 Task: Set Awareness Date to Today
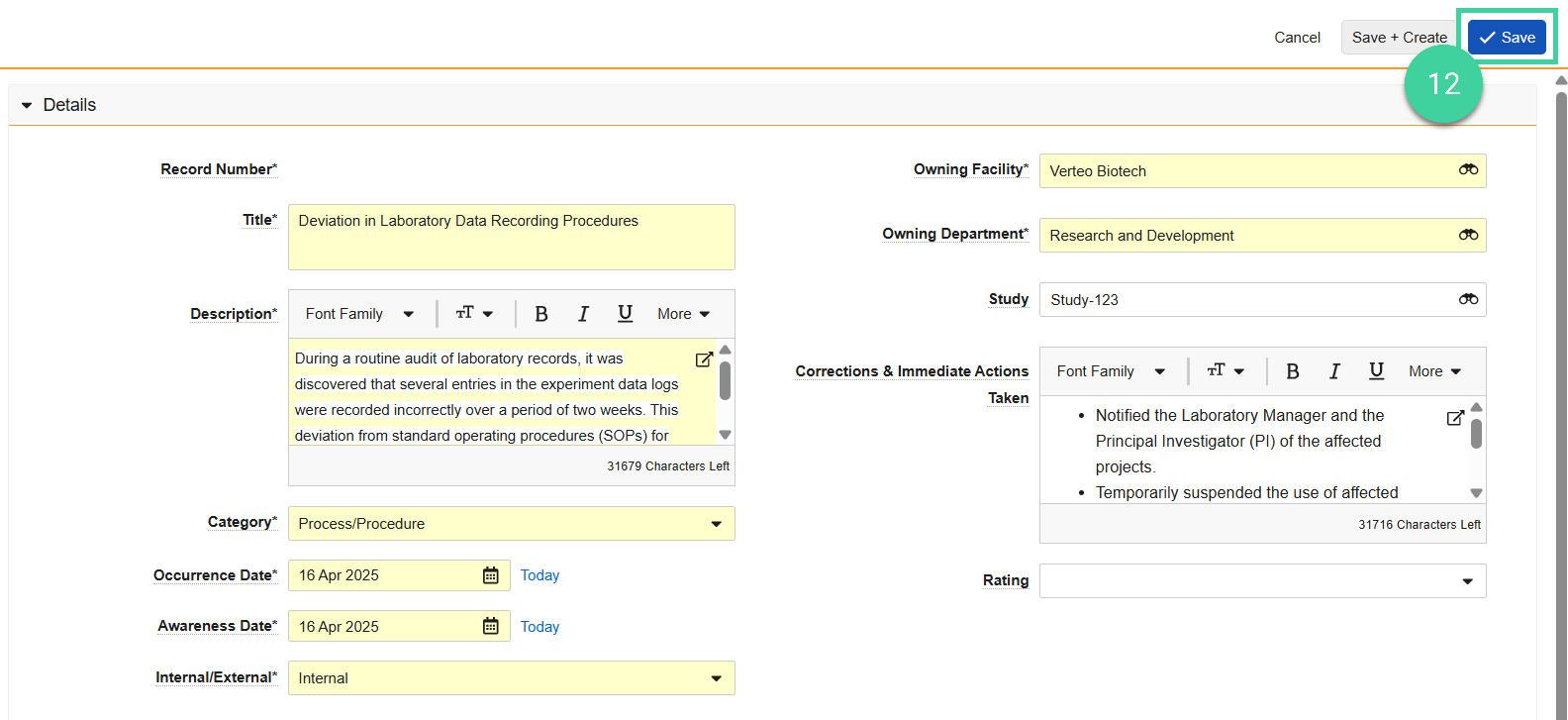point(539,627)
